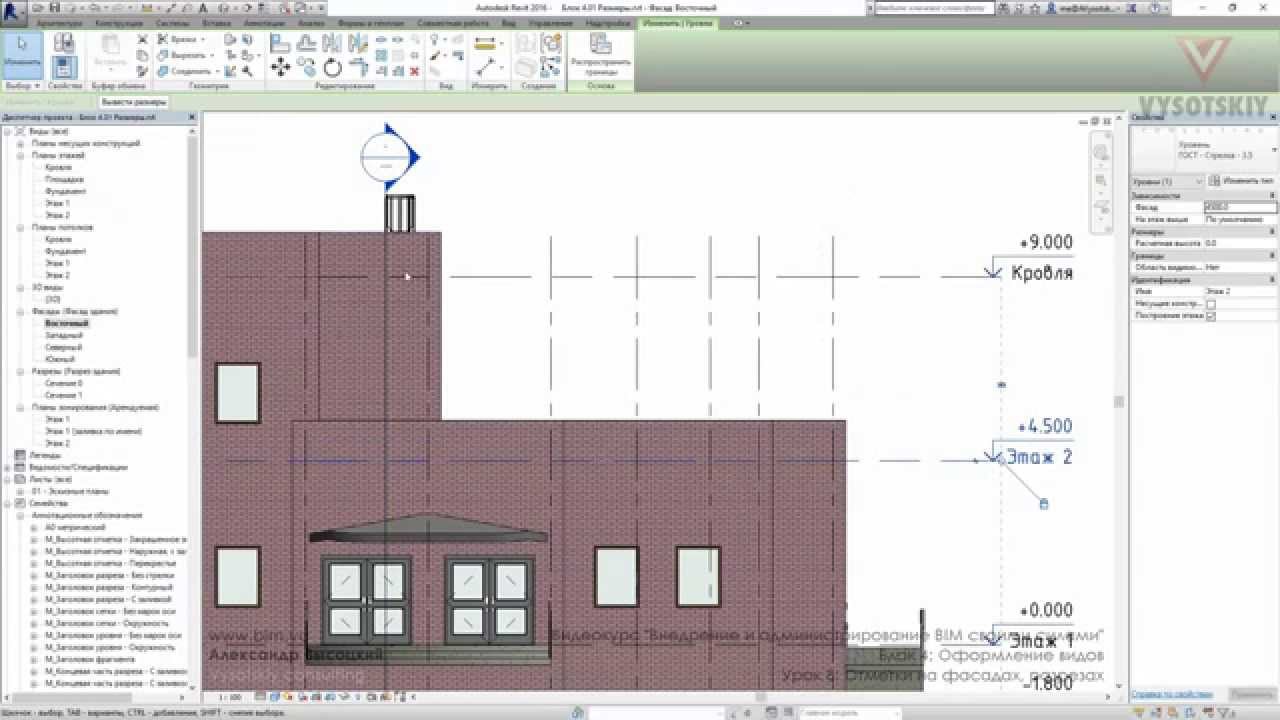The width and height of the screenshot is (1280, 720).
Task: Click the Фасад elevation value field
Action: pyautogui.click(x=1240, y=207)
